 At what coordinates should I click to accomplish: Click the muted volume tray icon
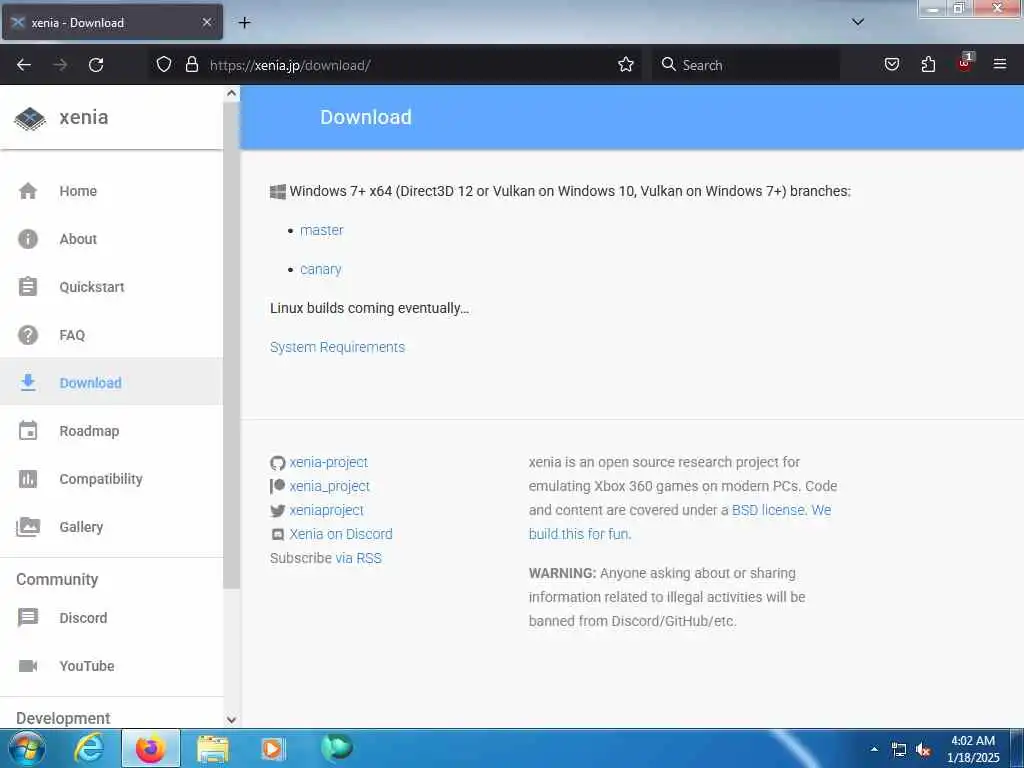tap(923, 750)
